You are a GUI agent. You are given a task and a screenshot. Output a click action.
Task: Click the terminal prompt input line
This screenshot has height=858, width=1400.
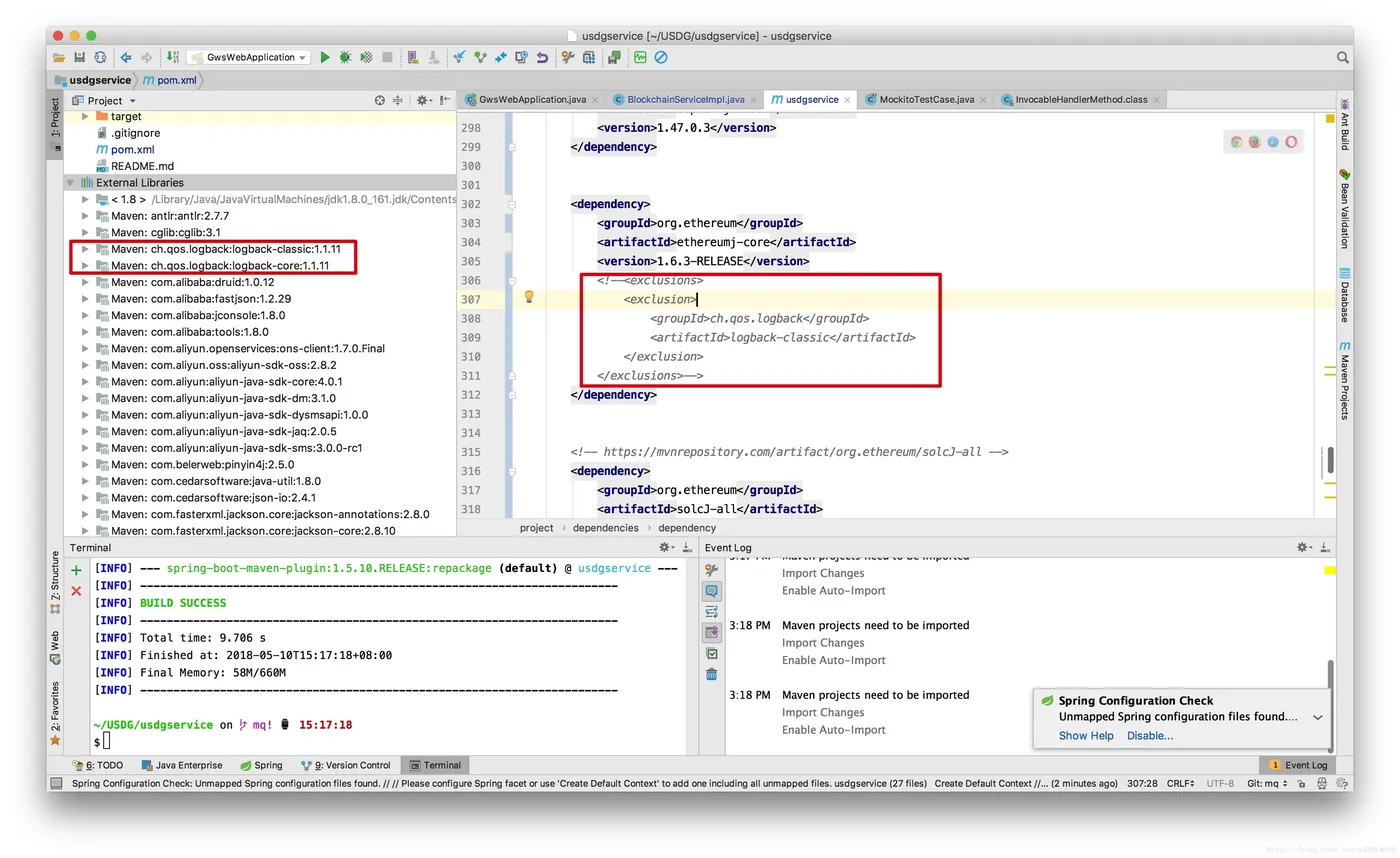pos(390,741)
